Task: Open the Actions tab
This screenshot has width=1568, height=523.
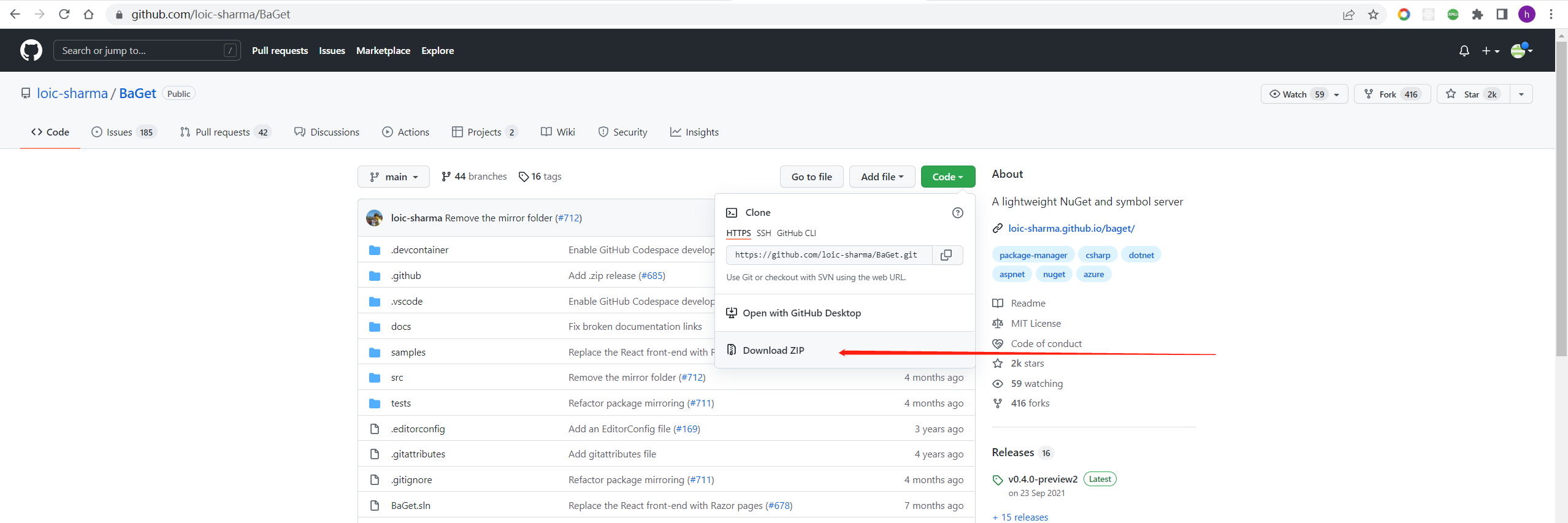Action: pos(405,132)
